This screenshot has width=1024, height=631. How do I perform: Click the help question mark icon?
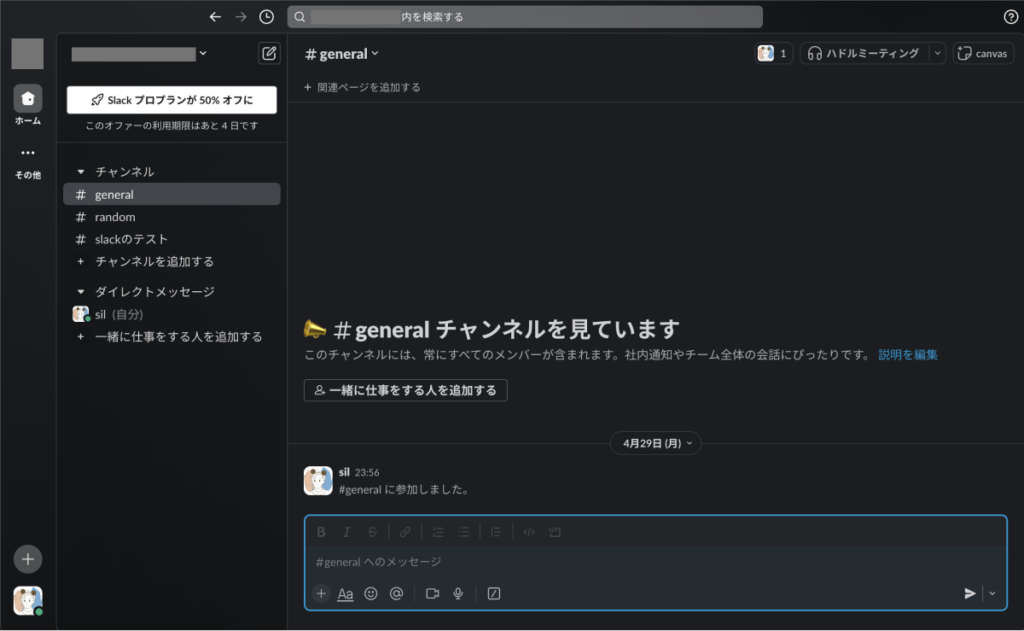click(x=1010, y=17)
